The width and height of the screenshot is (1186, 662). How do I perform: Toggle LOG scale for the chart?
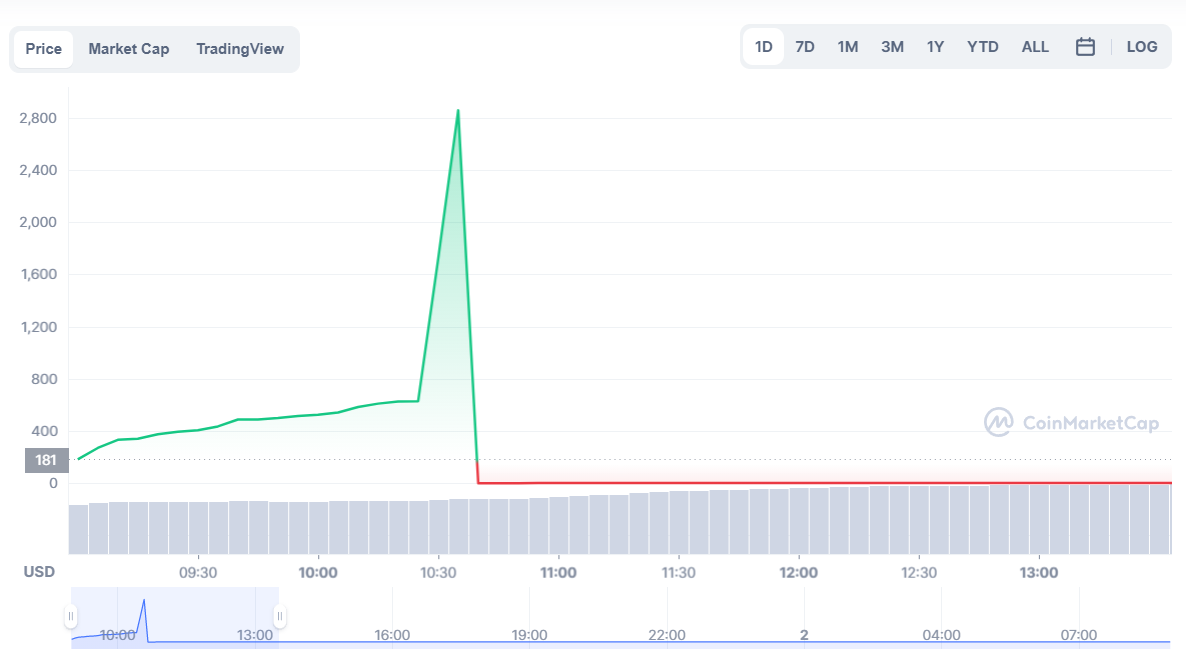[x=1141, y=47]
